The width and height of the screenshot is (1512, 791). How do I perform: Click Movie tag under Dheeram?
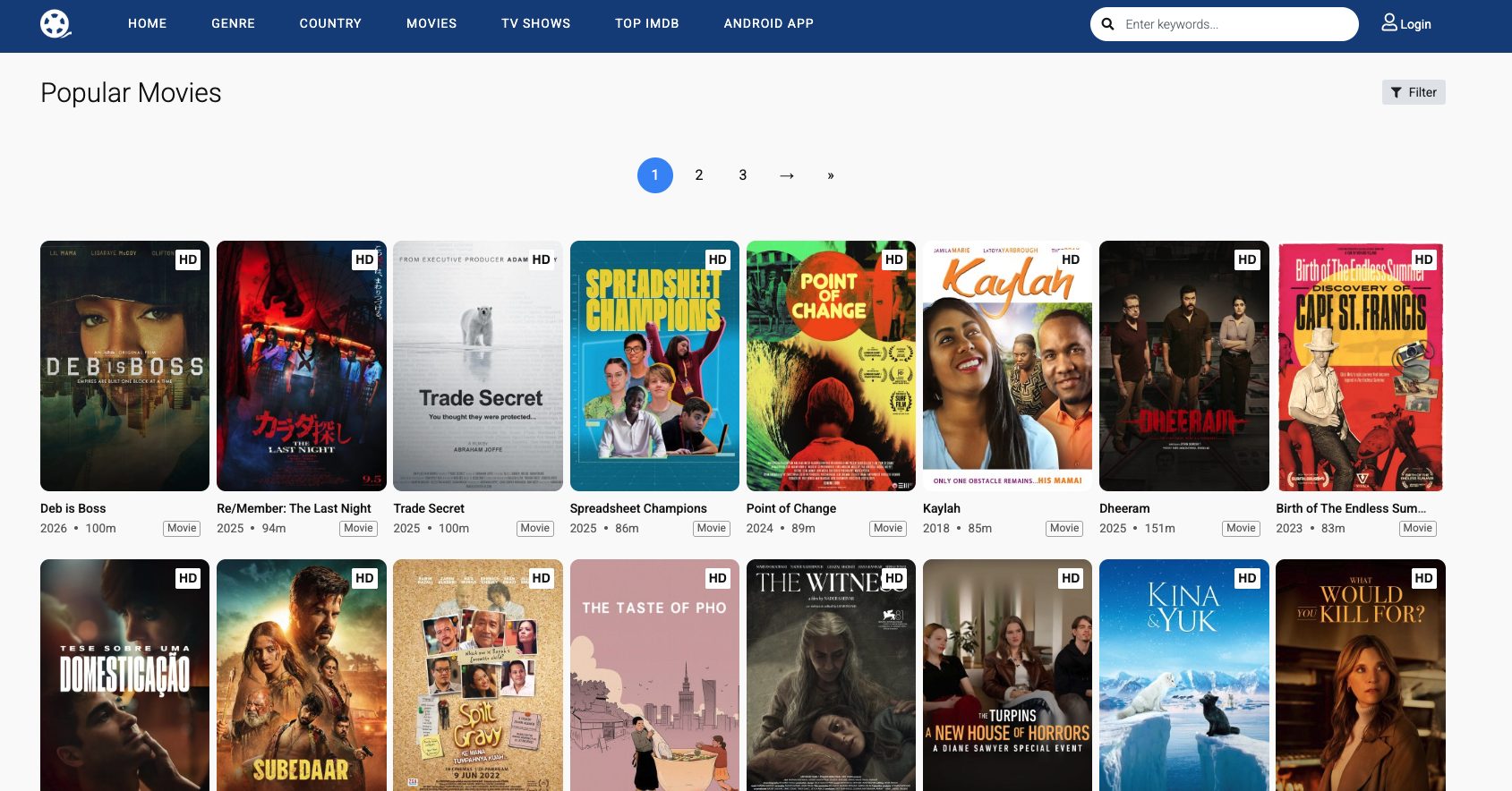pos(1241,529)
